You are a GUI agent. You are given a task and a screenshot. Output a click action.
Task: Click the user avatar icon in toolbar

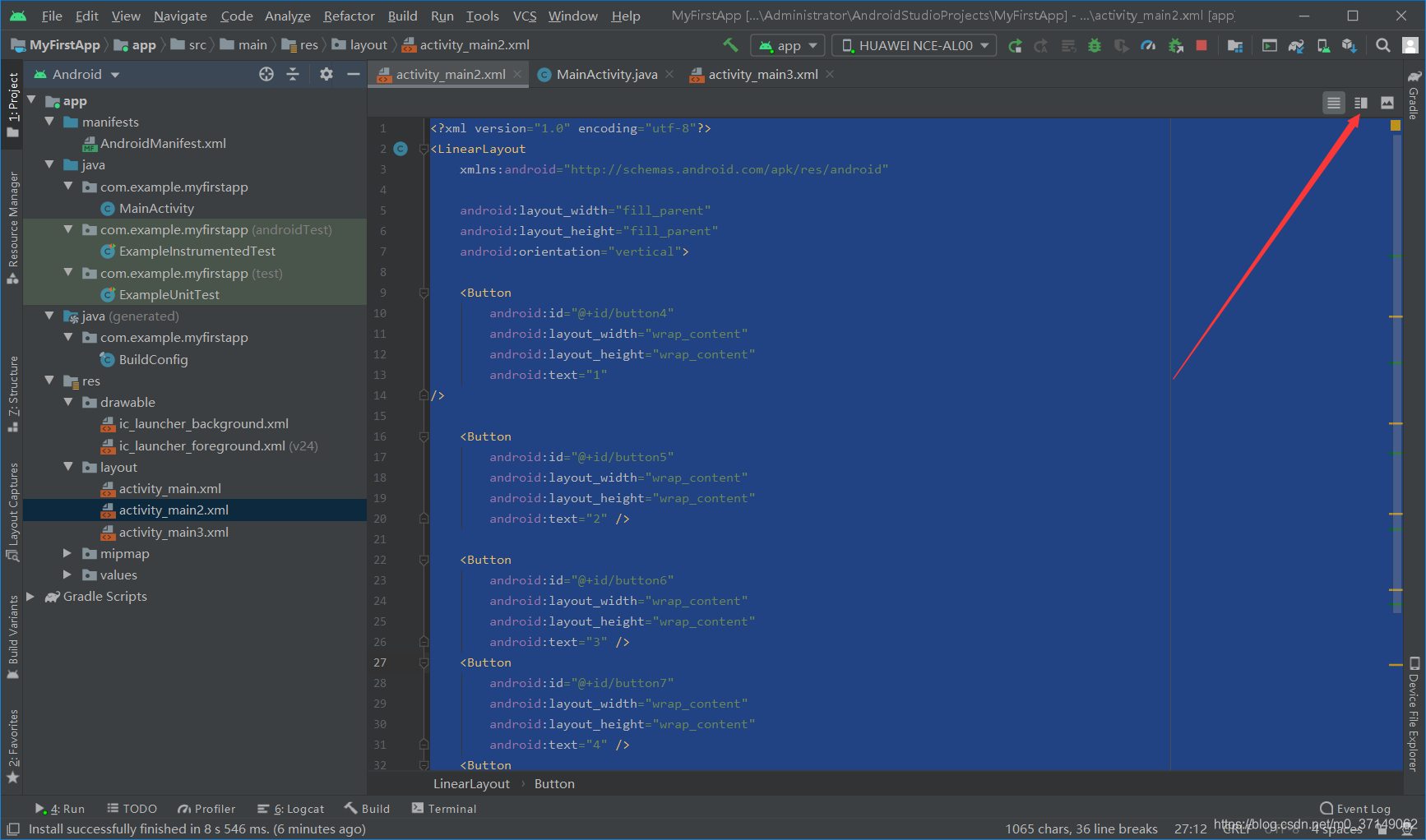pos(1410,46)
